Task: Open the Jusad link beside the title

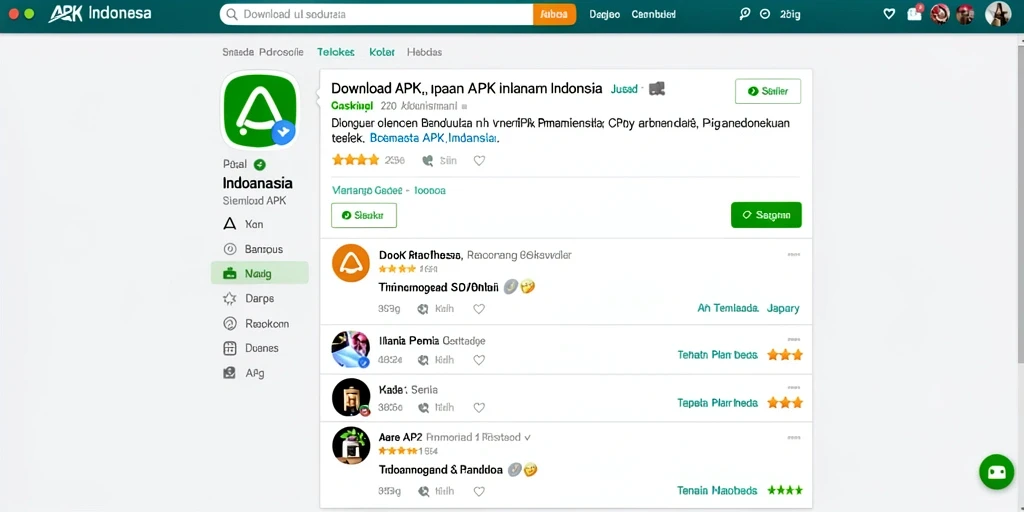Action: [624, 89]
